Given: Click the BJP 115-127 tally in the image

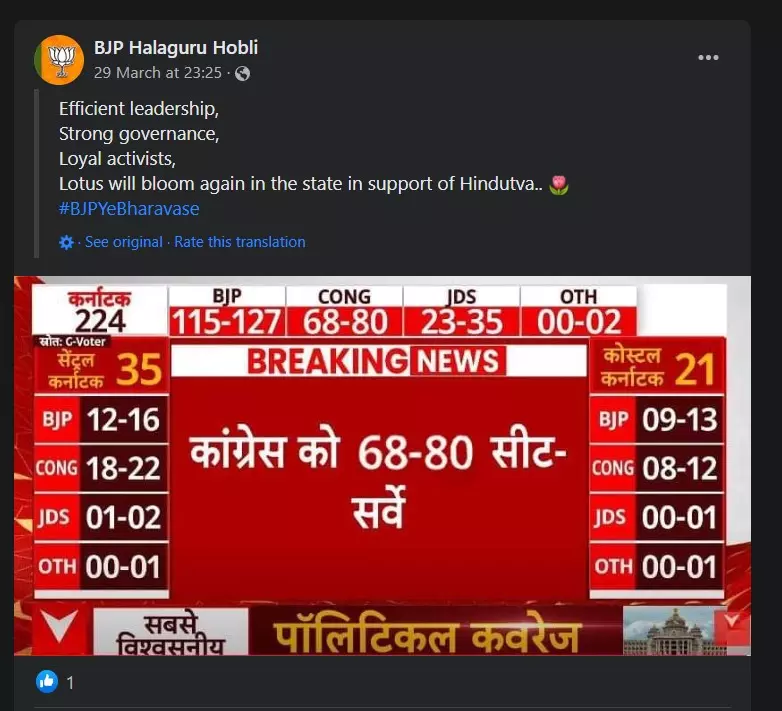Looking at the screenshot, I should [x=227, y=312].
